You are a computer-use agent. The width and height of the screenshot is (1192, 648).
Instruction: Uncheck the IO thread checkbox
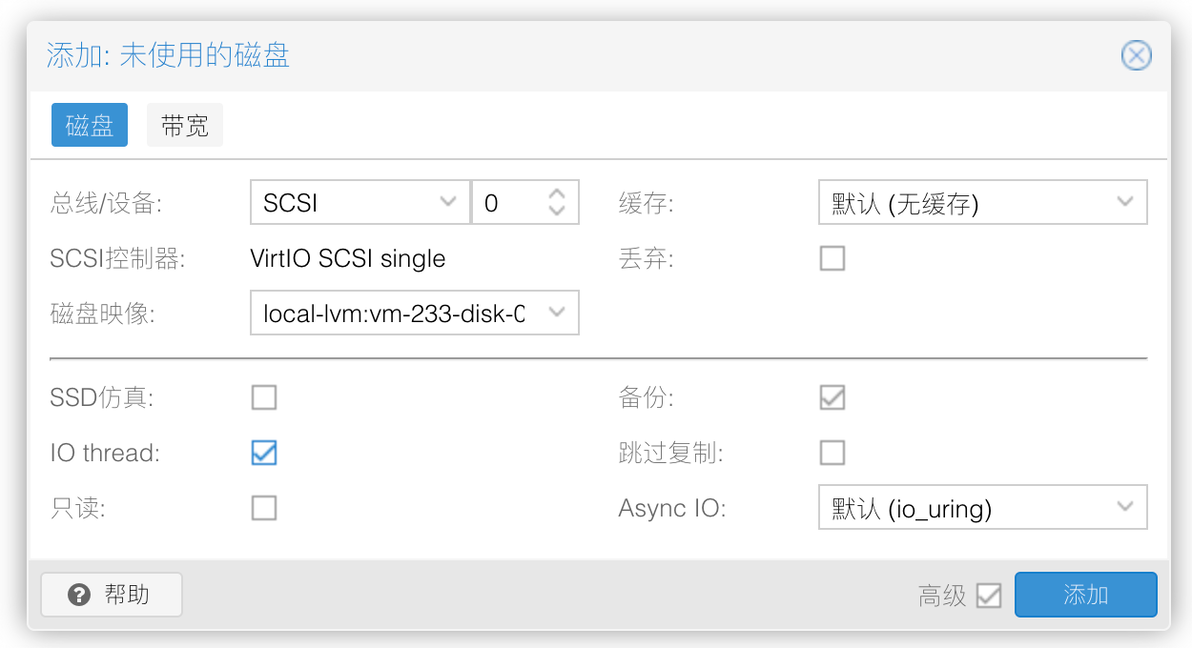[264, 453]
